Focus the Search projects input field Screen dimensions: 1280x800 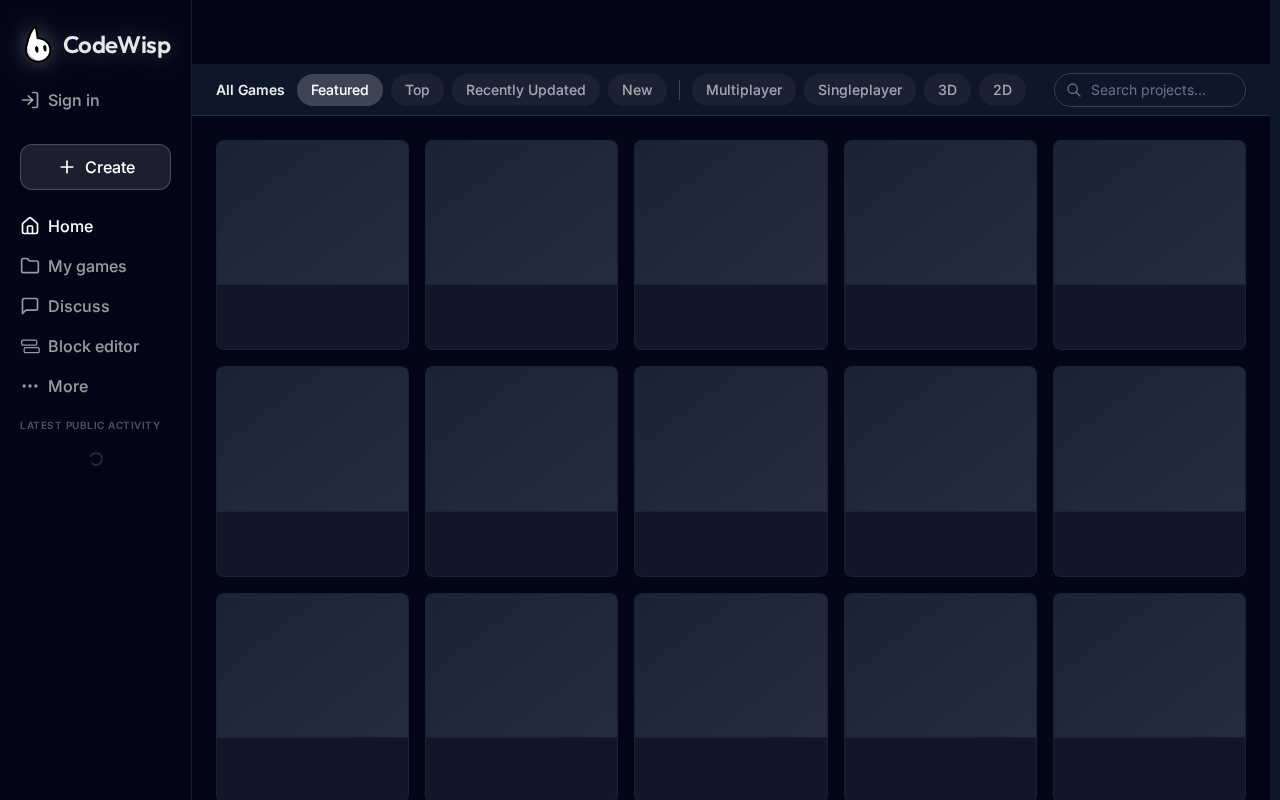pos(1160,90)
